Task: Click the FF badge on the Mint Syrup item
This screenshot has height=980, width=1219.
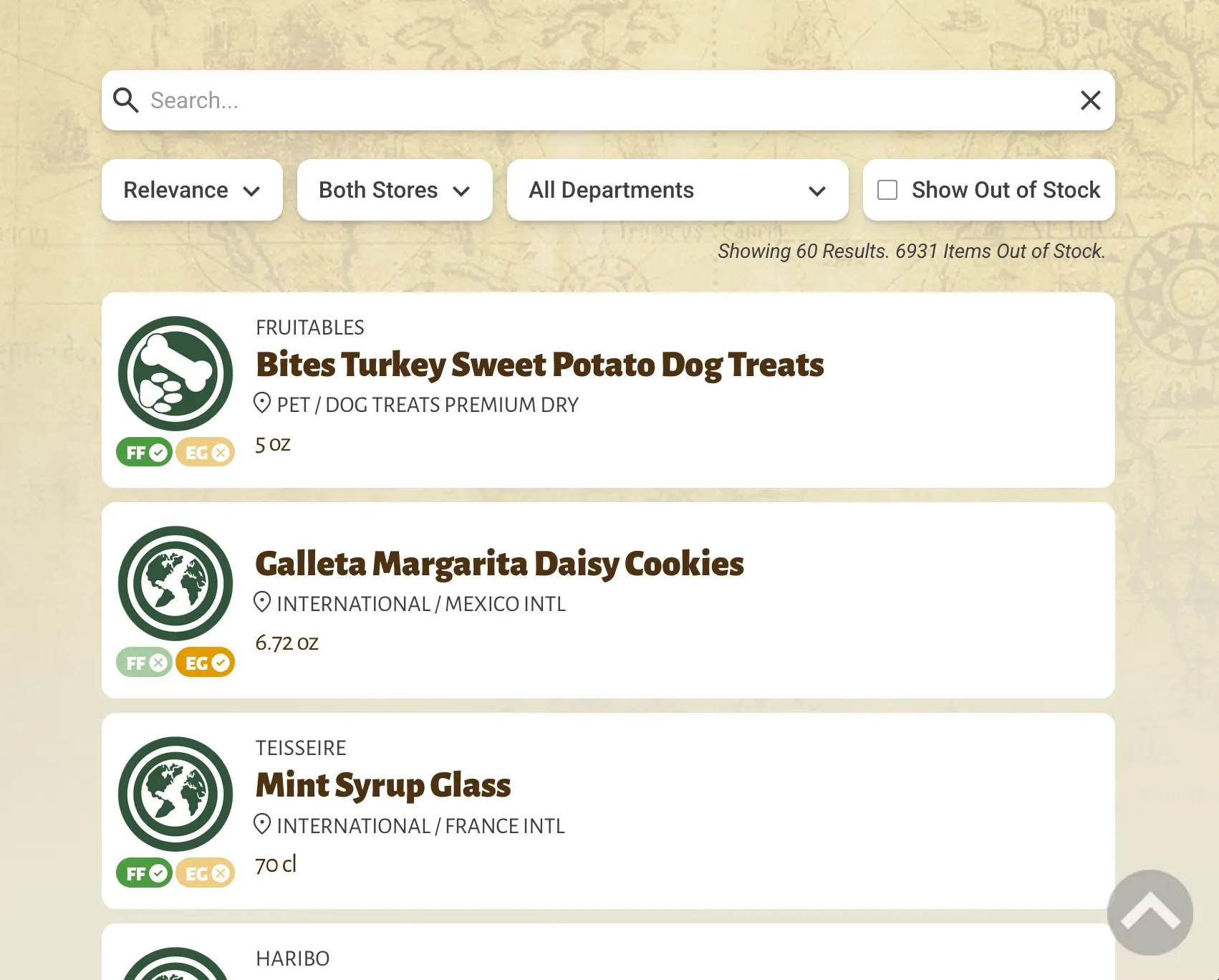Action: point(145,873)
